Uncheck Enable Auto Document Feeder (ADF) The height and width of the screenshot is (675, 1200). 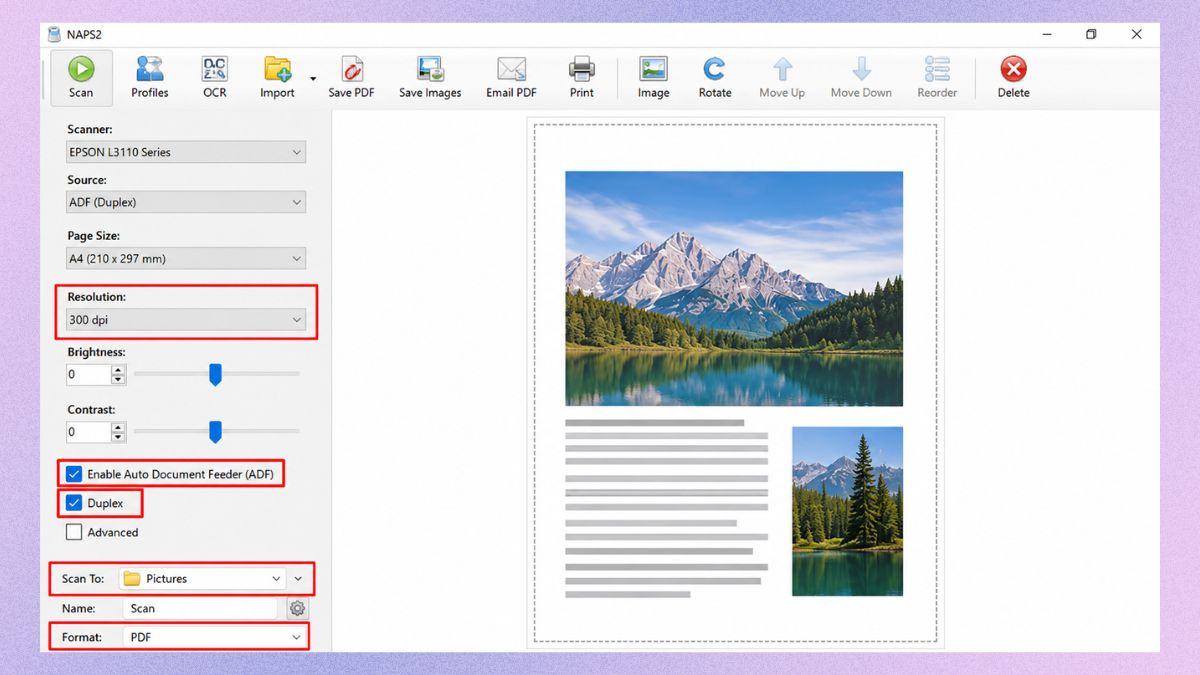pos(74,474)
